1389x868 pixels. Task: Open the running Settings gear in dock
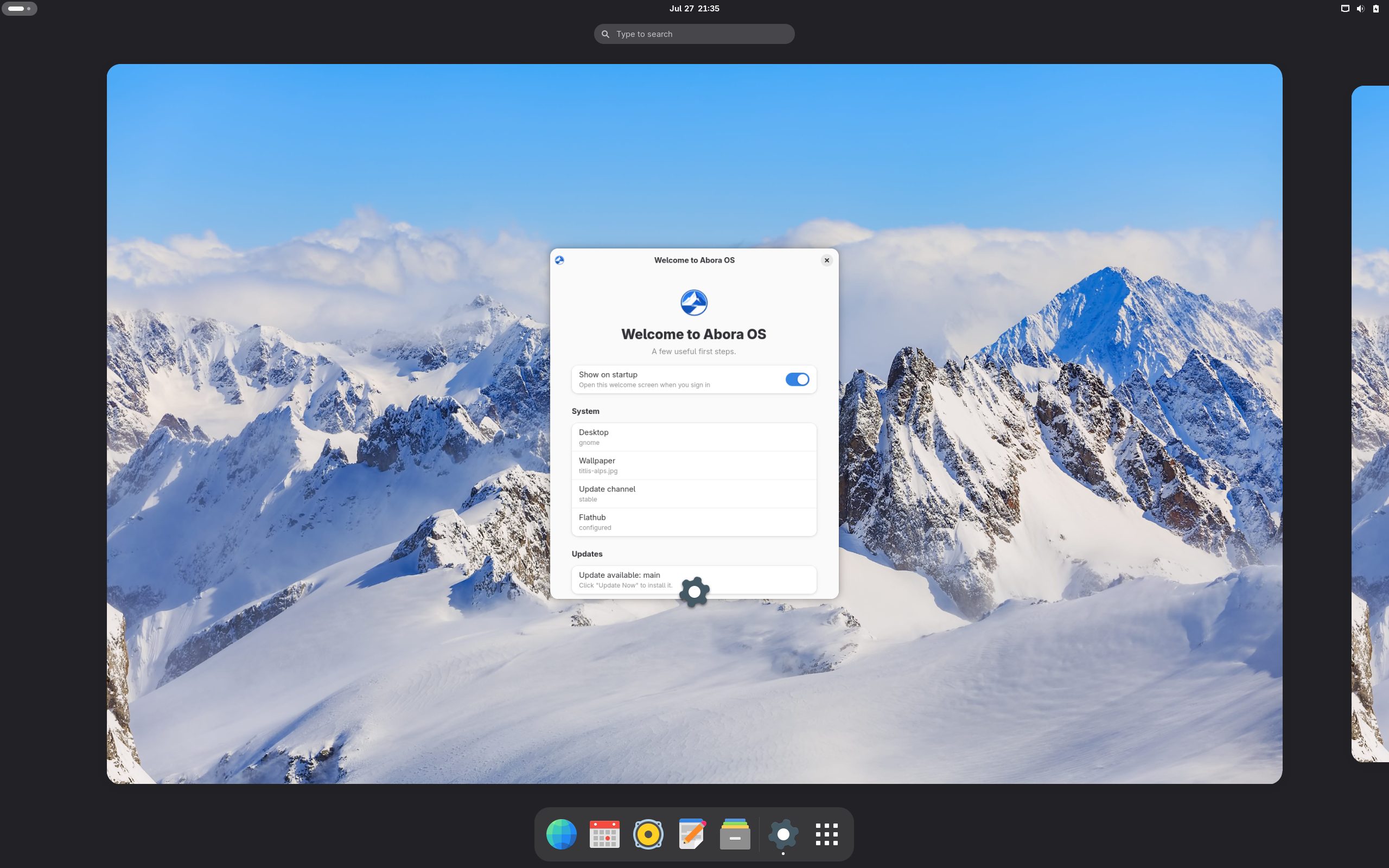coord(783,834)
